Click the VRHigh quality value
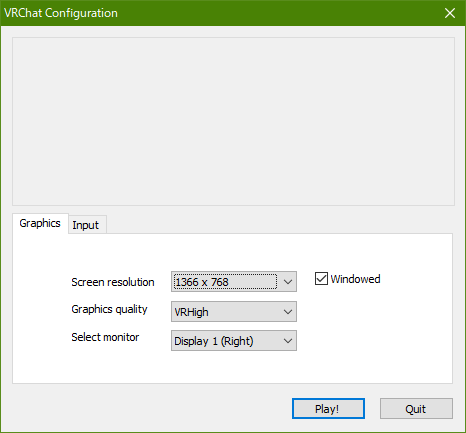Viewport: 466px width, 433px height. click(x=191, y=312)
